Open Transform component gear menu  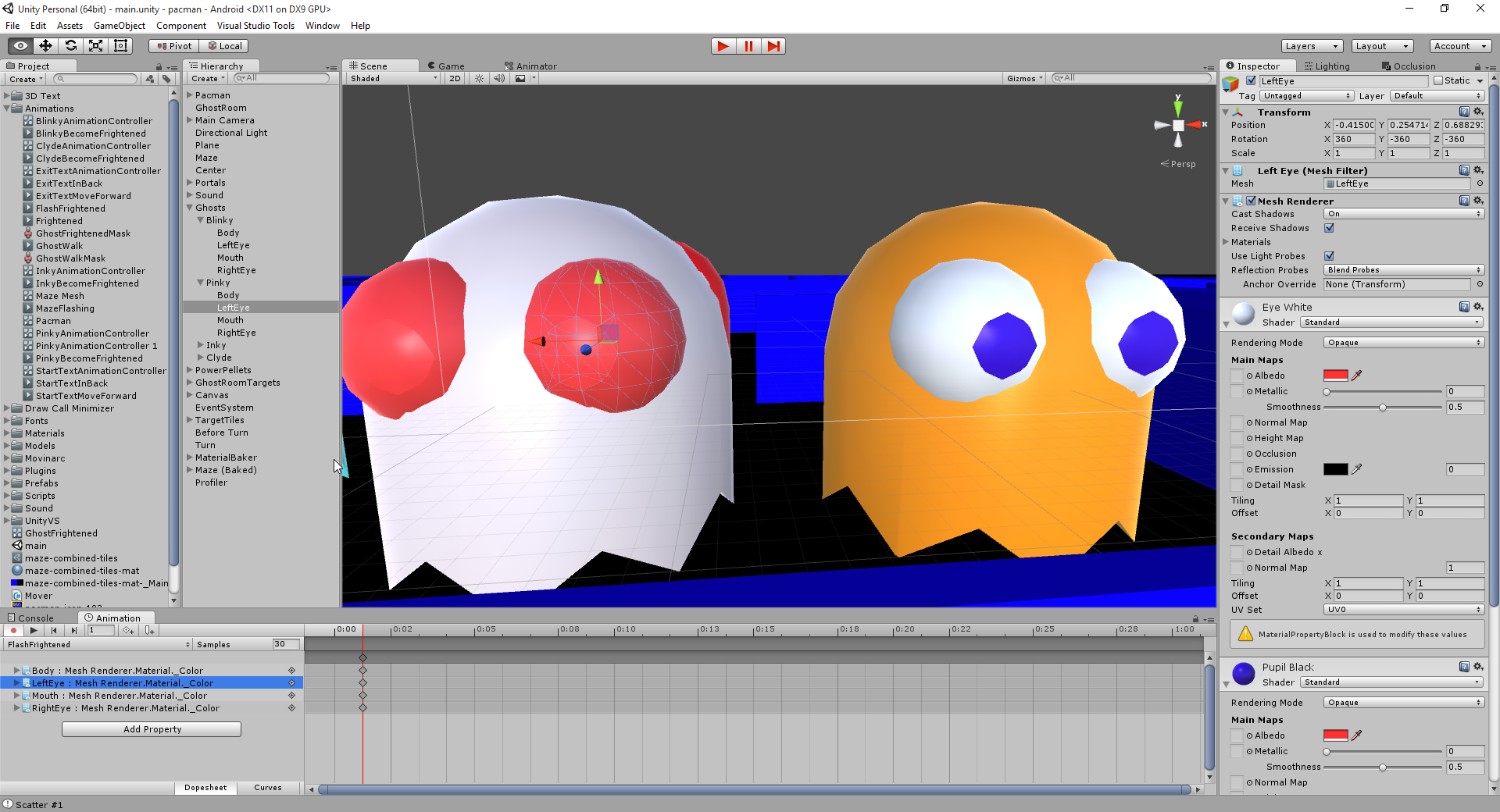click(1478, 112)
